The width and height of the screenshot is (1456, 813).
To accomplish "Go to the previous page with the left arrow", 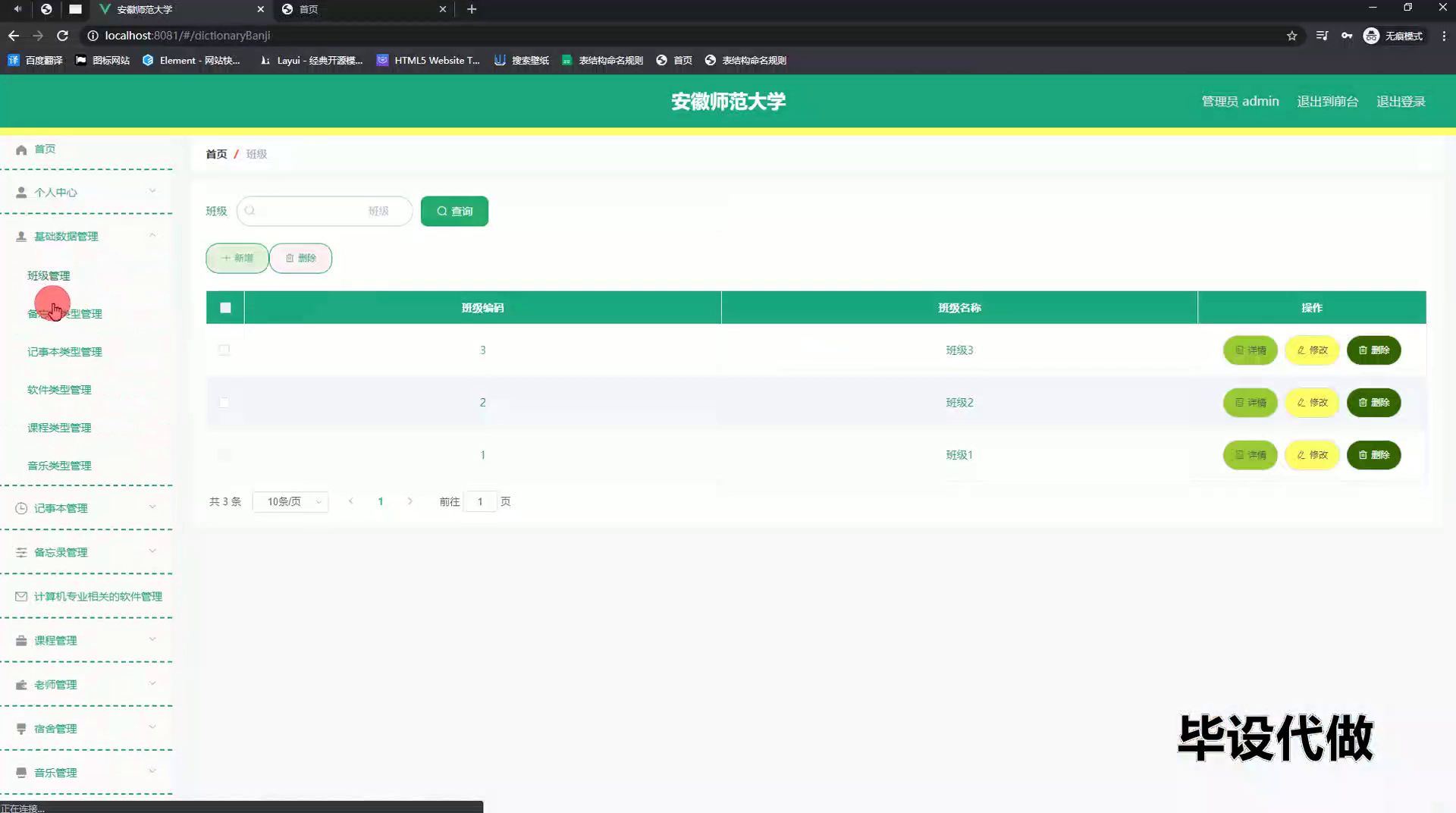I will pos(351,501).
